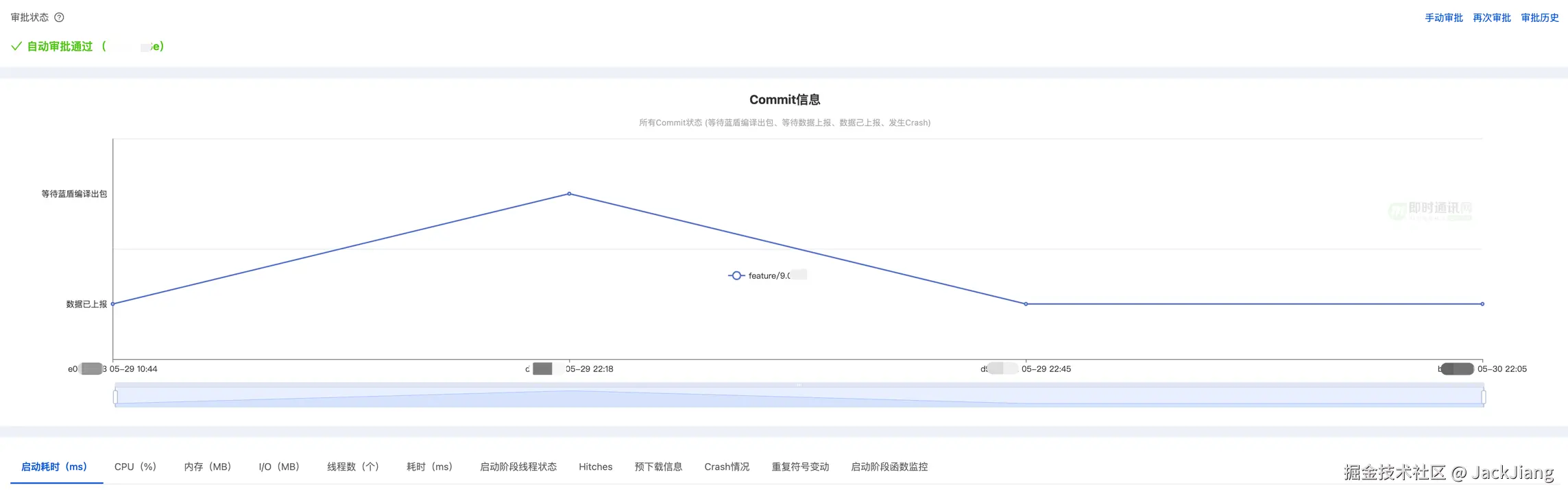The image size is (1568, 498).
Task: Click left handle of chart zoom slider
Action: point(115,397)
